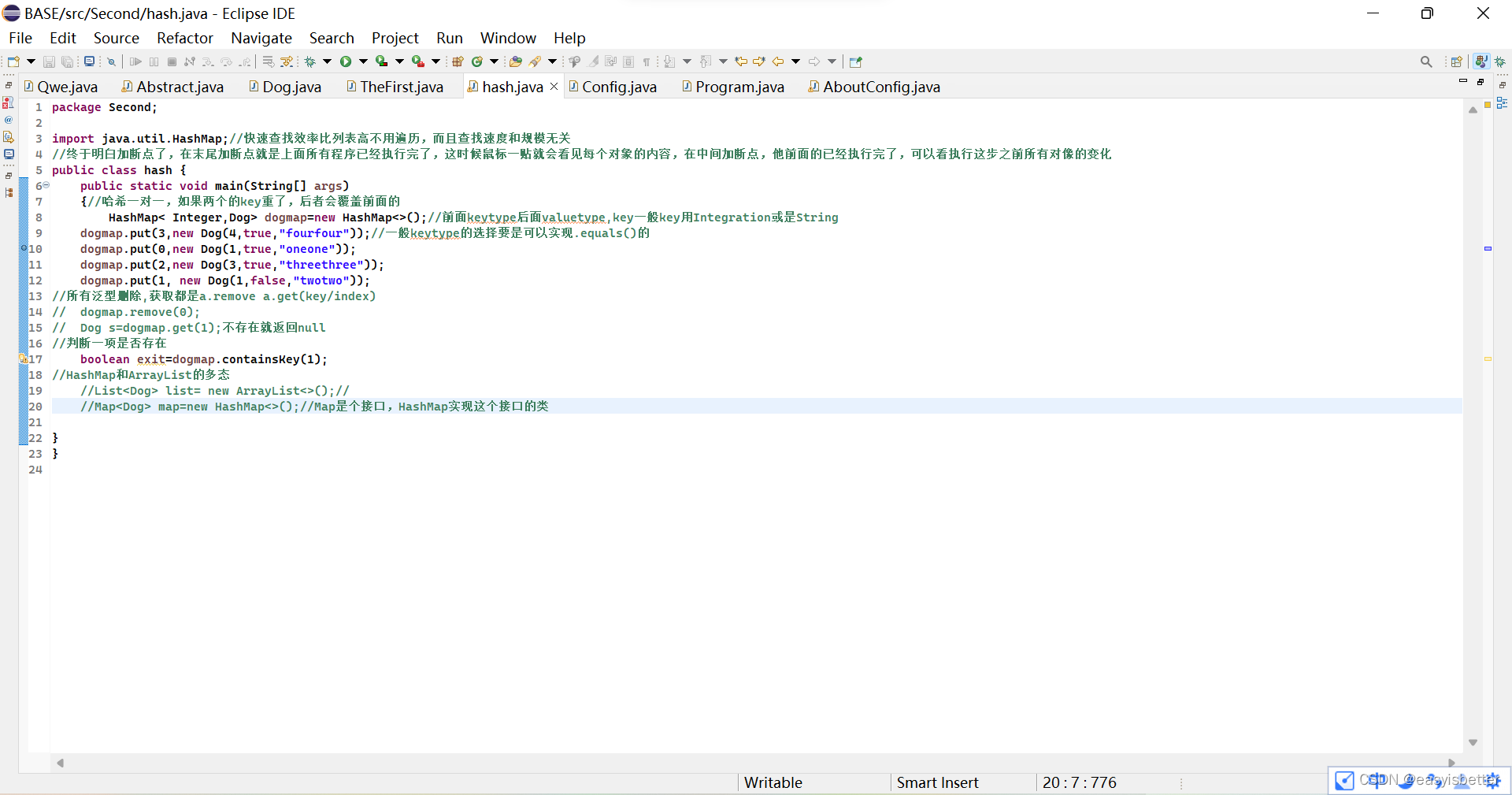Screen dimensions: 1512x795
Task: Open the Coverage launch dropdown arrow
Action: click(399, 61)
